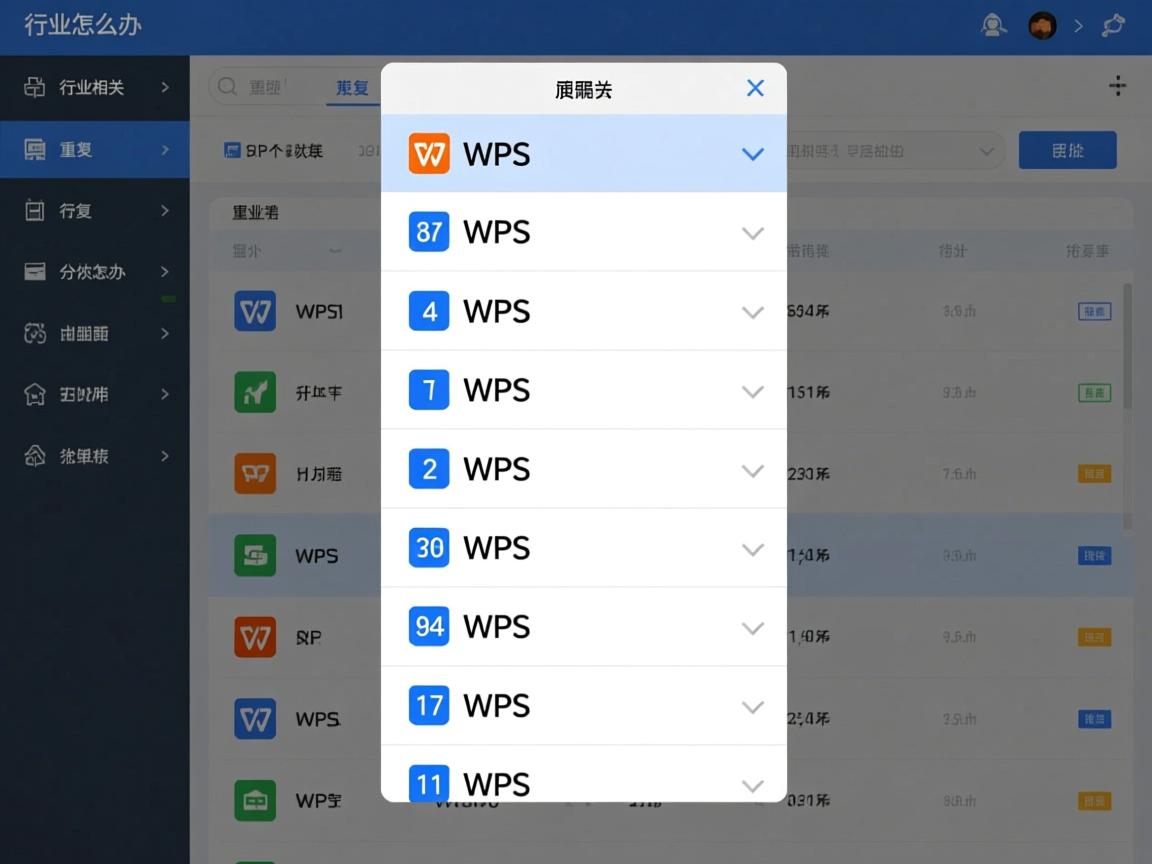
Task: Collapse the highlighted WPS entry chevron
Action: [x=752, y=154]
